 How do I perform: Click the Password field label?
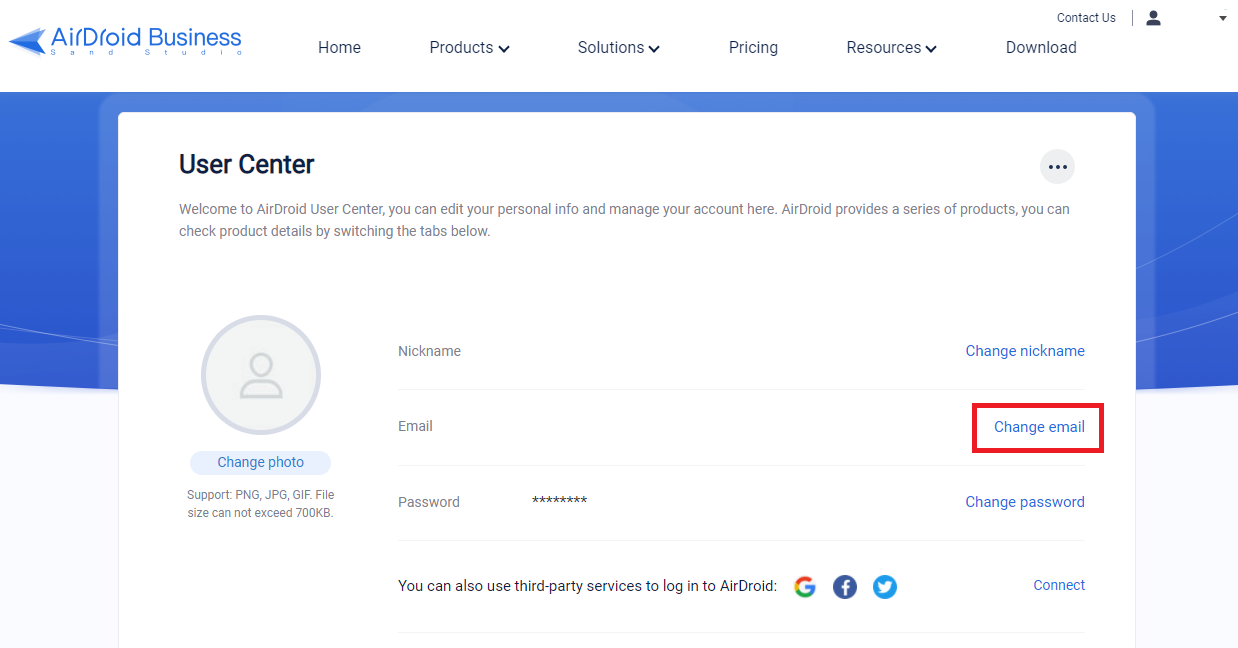click(429, 502)
